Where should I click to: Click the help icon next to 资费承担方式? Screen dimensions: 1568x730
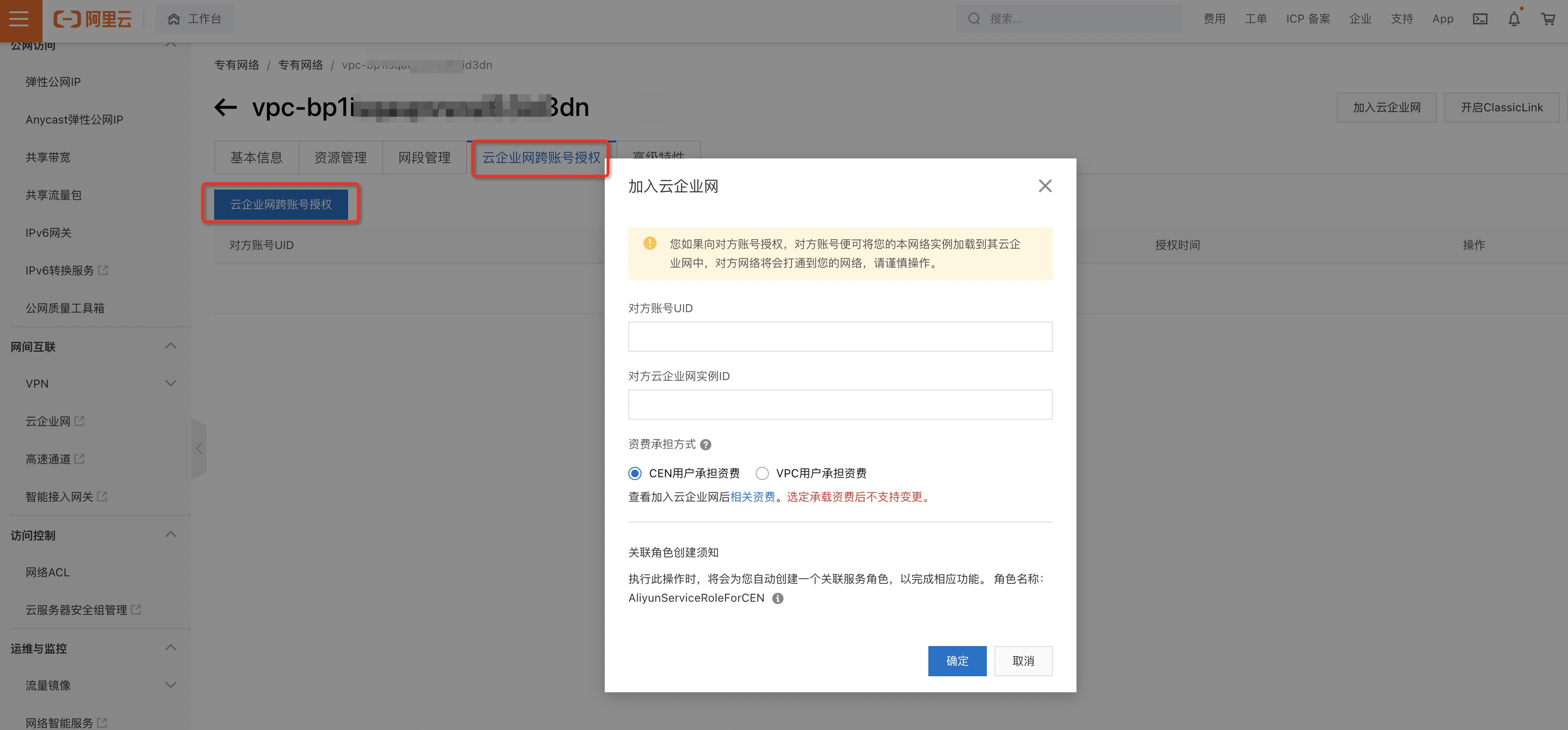(706, 445)
